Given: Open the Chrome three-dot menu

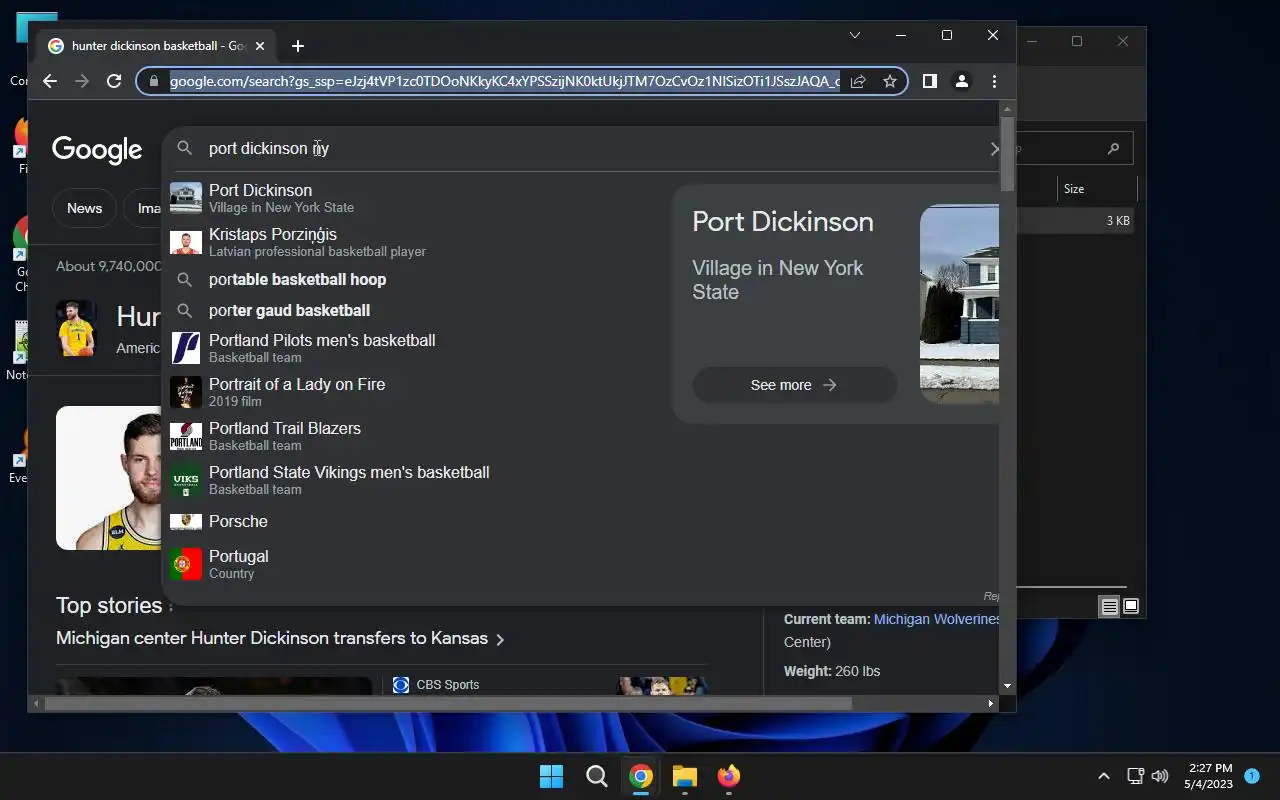Looking at the screenshot, I should [x=994, y=81].
